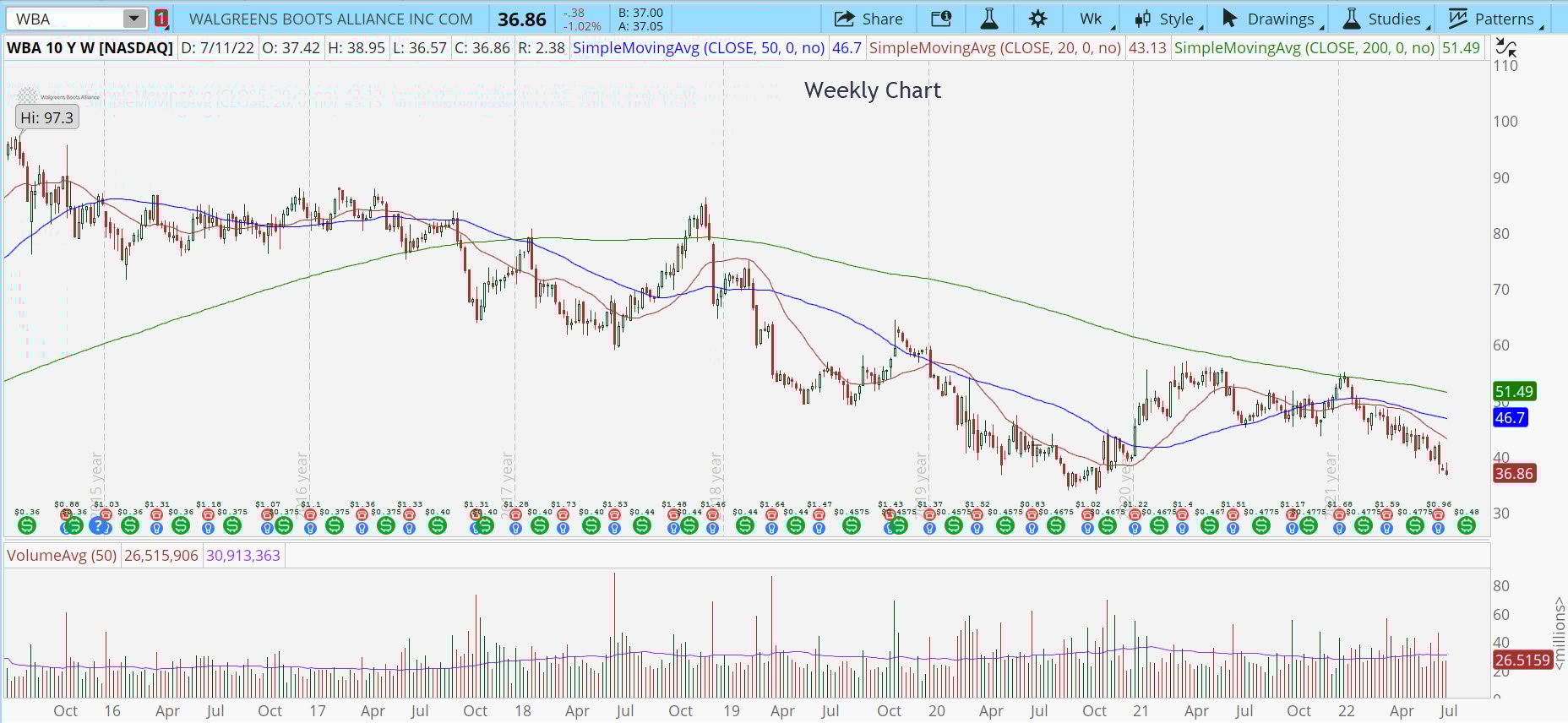Click the conference call icon labeled $1.17
The height and width of the screenshot is (723, 1568).
pyautogui.click(x=1292, y=514)
